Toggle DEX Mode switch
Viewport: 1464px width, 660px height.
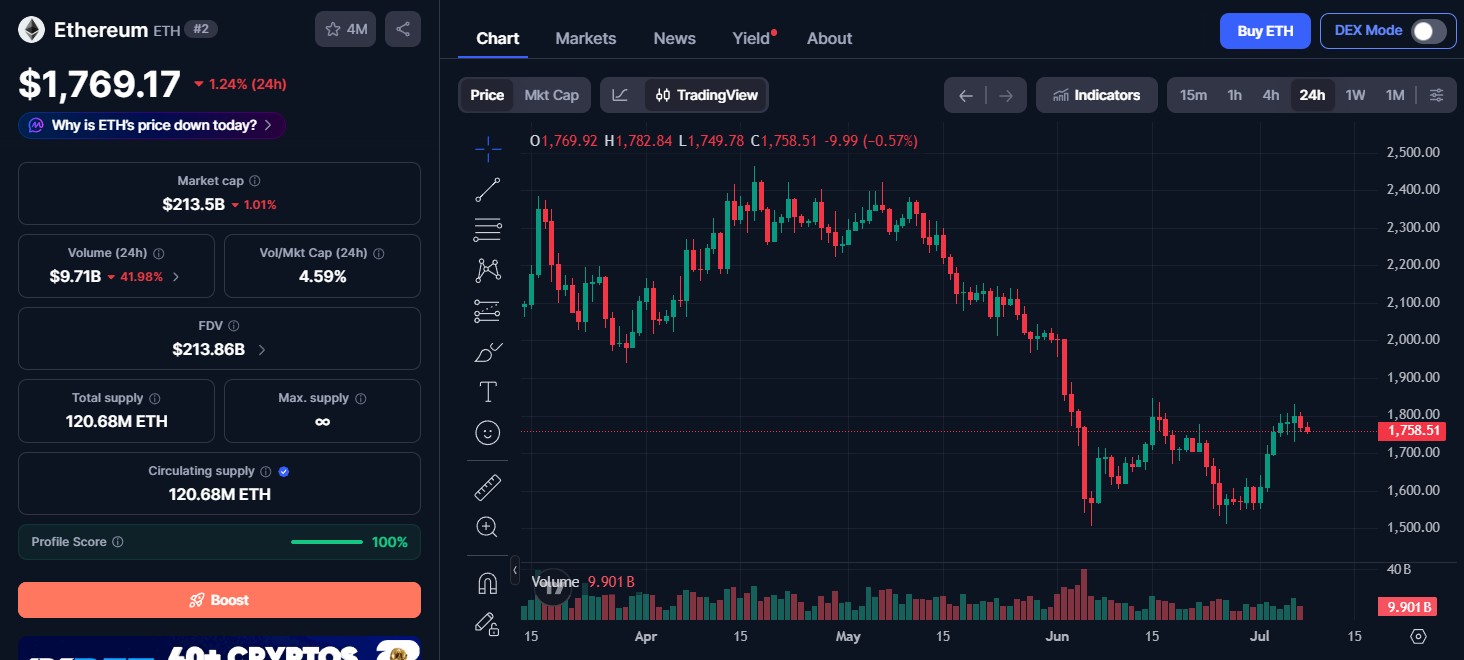click(1428, 31)
